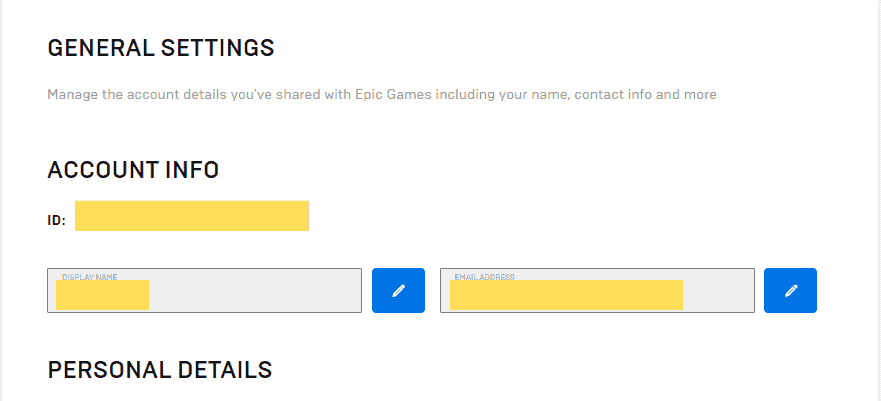Viewport: 881px width, 401px height.
Task: Edit the email address with the blue button
Action: point(791,290)
